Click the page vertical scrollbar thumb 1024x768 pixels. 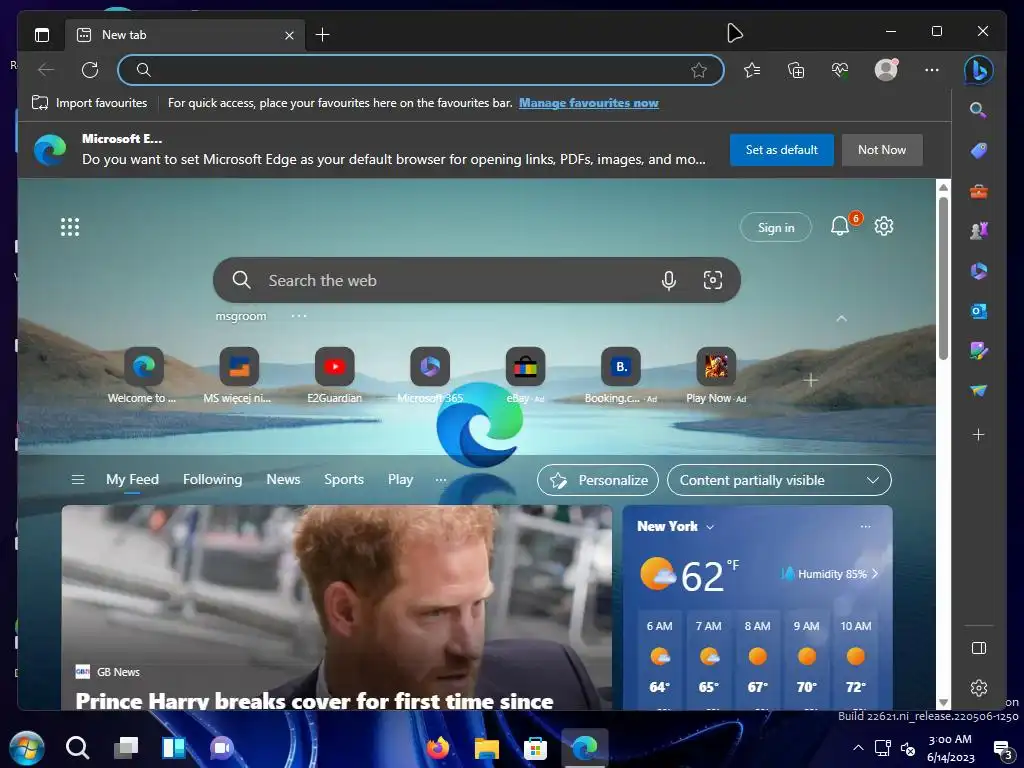[x=943, y=278]
